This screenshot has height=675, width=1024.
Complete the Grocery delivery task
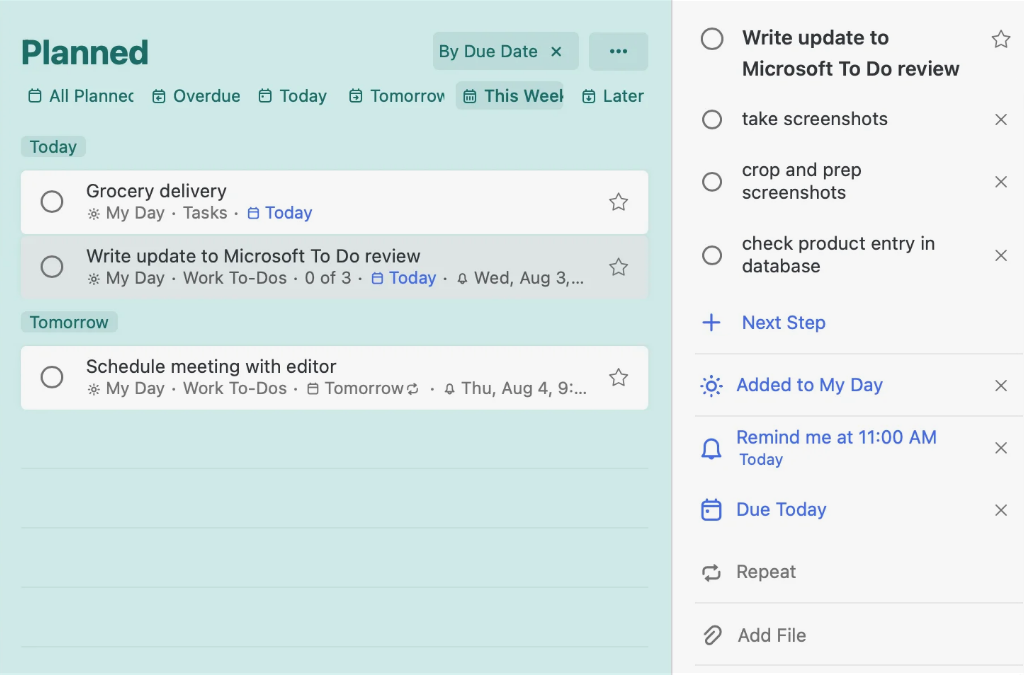(x=52, y=202)
